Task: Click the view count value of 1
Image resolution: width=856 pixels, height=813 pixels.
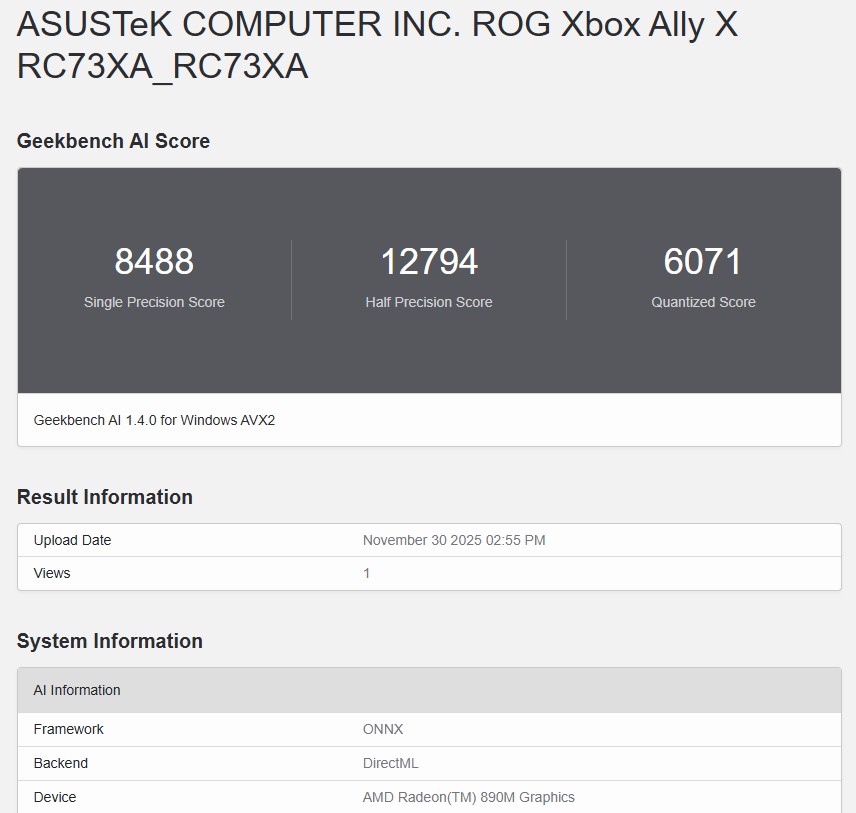Action: tap(366, 573)
